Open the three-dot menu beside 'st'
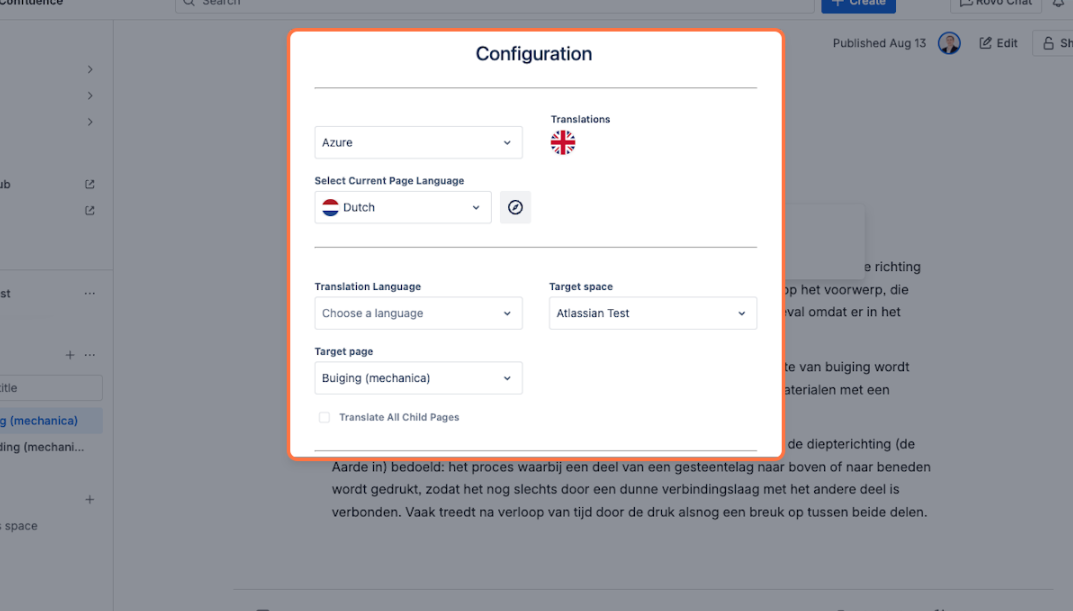This screenshot has height=611, width=1073. [90, 294]
